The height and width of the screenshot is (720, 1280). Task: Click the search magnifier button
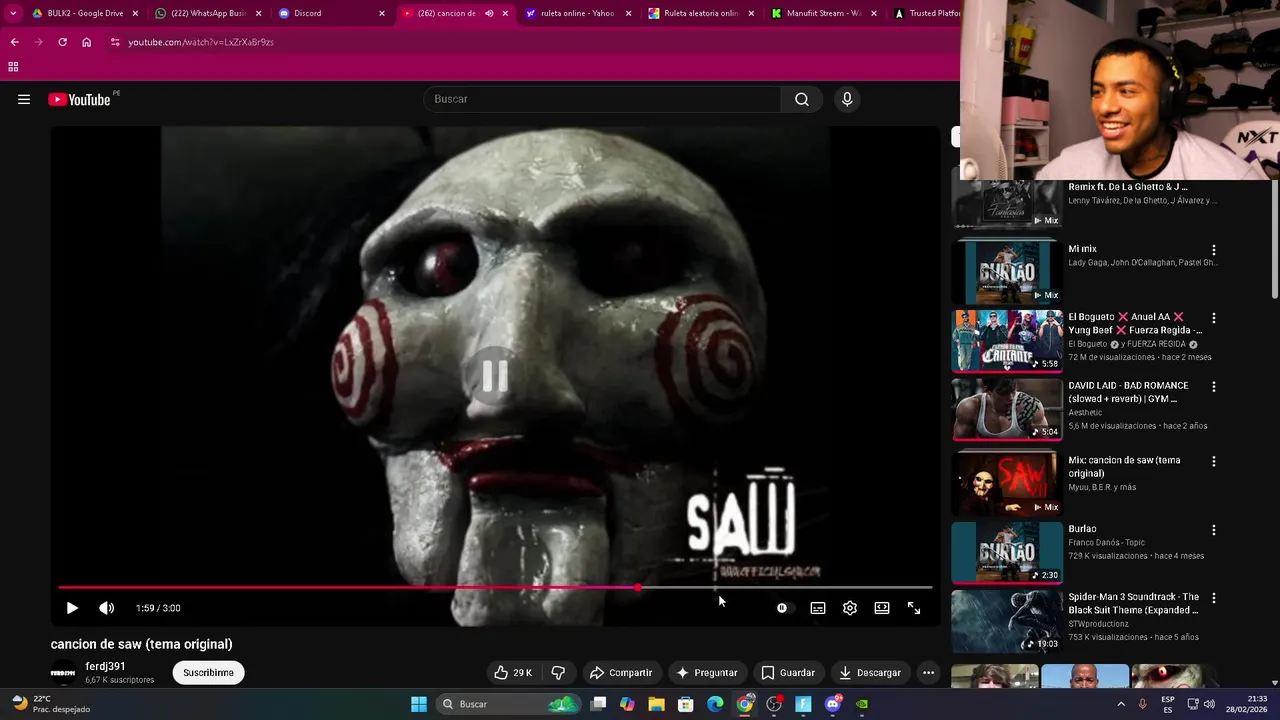[x=802, y=99]
